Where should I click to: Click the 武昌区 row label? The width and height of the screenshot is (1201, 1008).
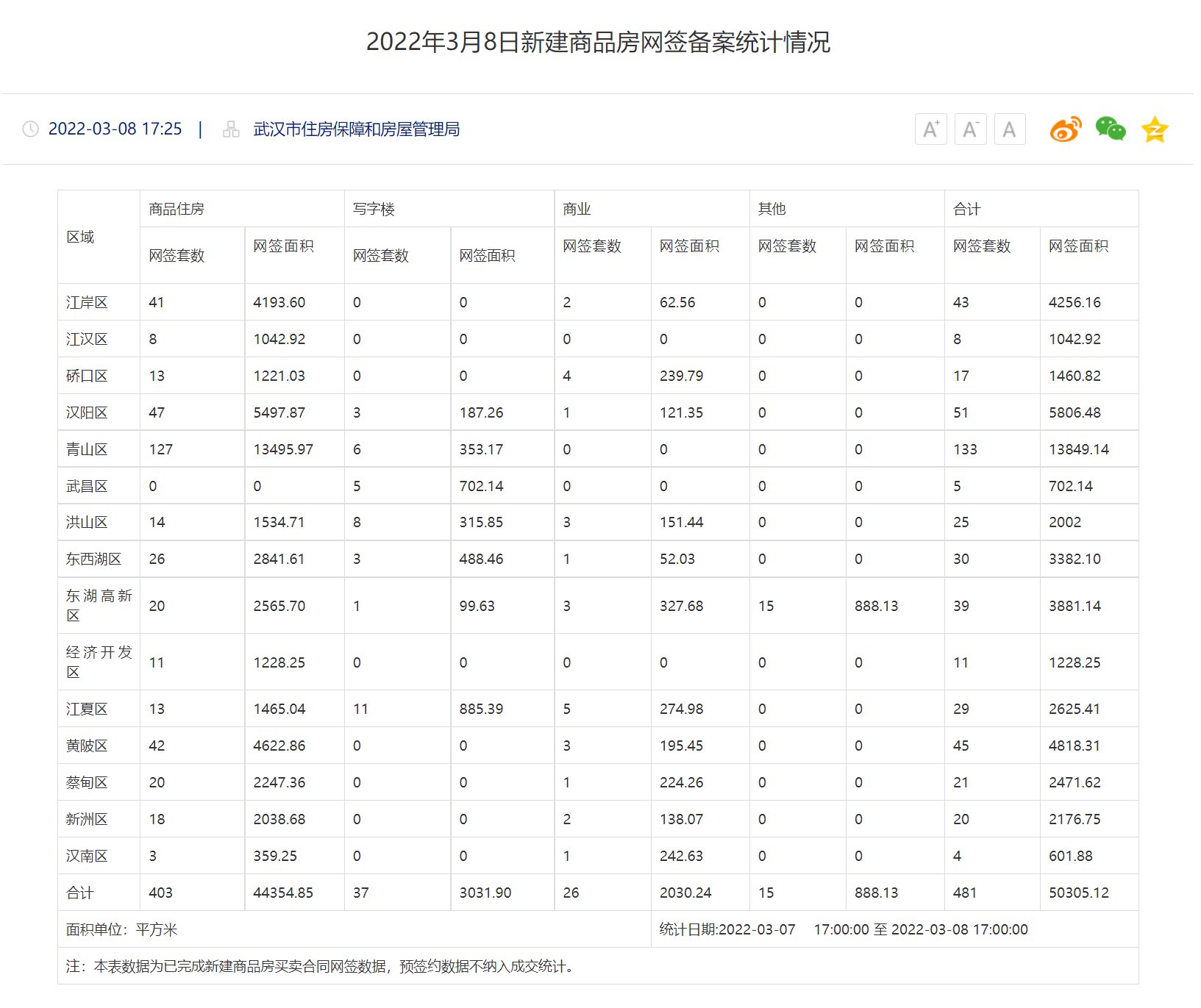coord(87,486)
